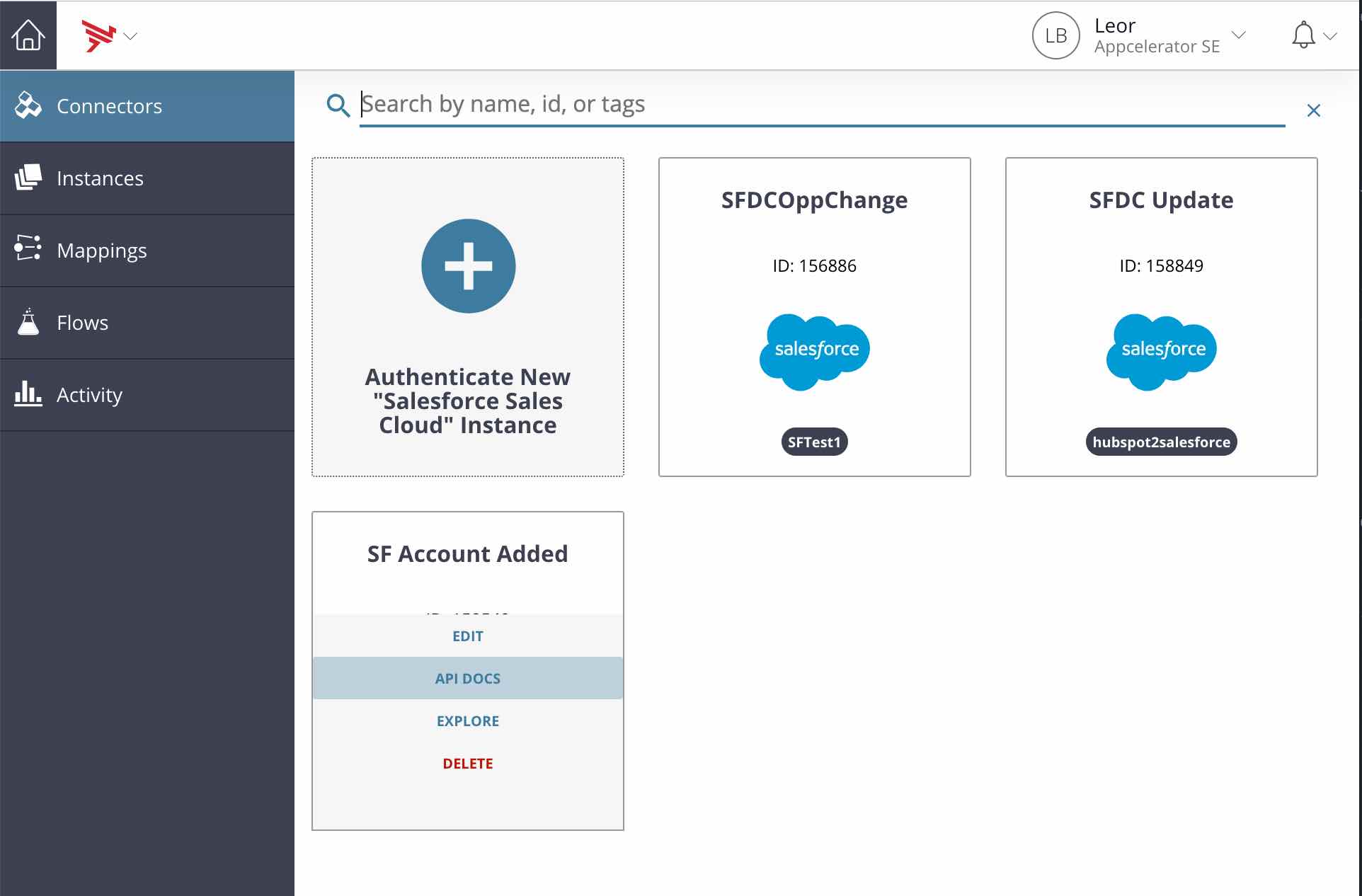This screenshot has width=1362, height=896.
Task: Open the Connectors menu item
Action: point(147,106)
